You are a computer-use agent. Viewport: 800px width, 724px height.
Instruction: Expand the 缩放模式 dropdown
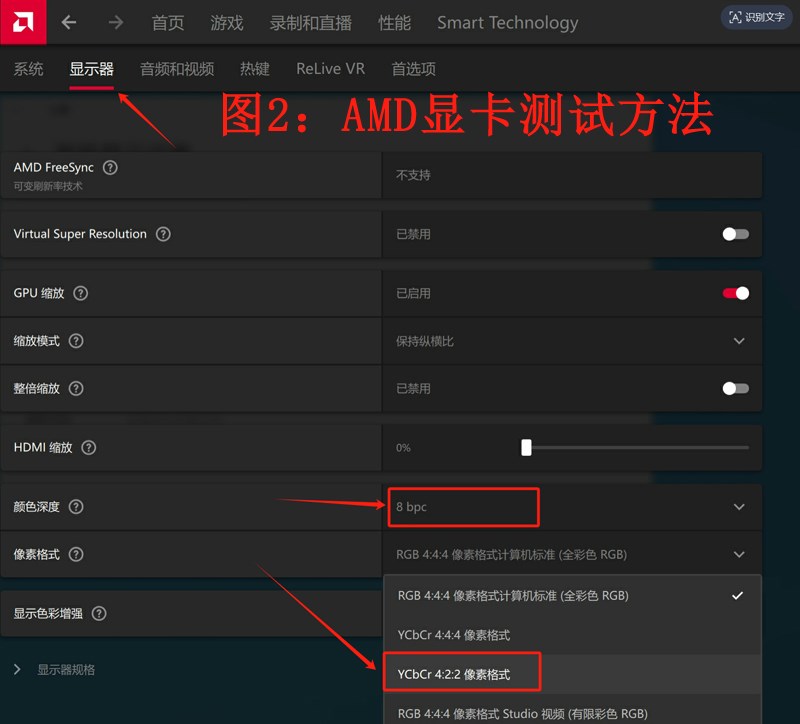[739, 341]
